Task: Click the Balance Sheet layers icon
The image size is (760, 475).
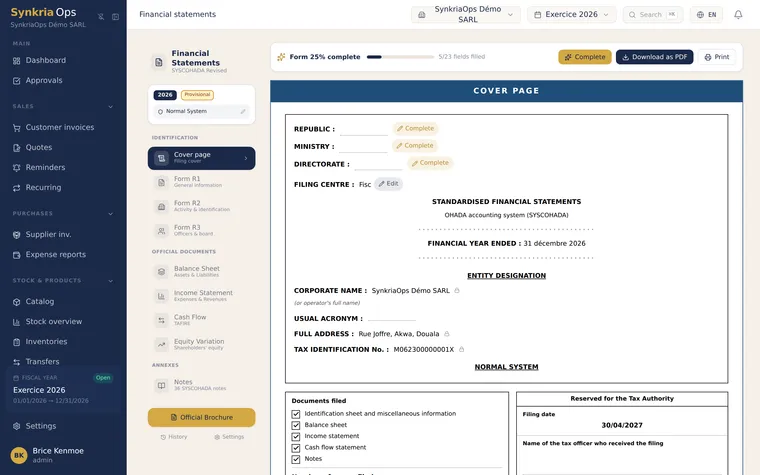Action: tap(161, 272)
